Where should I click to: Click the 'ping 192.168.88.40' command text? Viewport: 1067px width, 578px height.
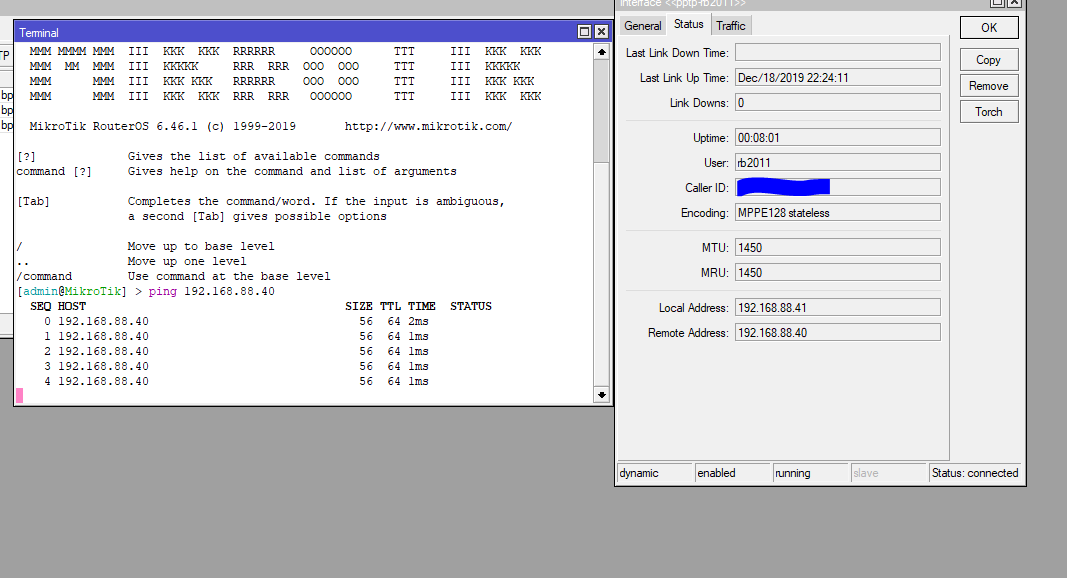click(x=212, y=291)
